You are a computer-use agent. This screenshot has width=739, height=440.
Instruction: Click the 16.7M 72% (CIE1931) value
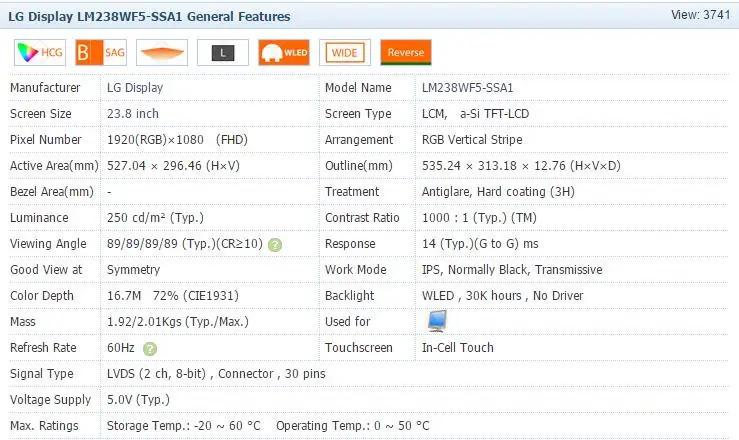click(173, 296)
